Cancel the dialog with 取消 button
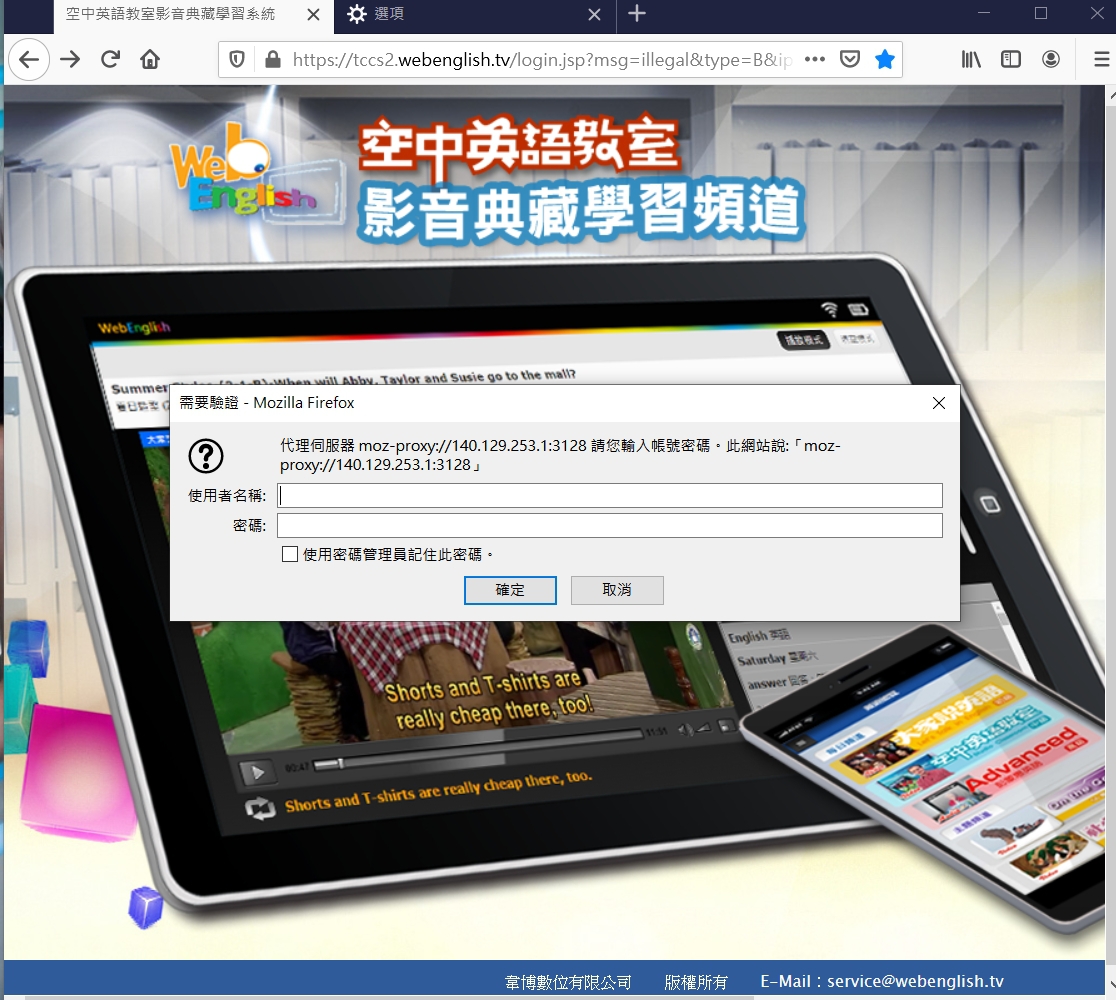Screen dimensions: 1116x1000 [617, 590]
